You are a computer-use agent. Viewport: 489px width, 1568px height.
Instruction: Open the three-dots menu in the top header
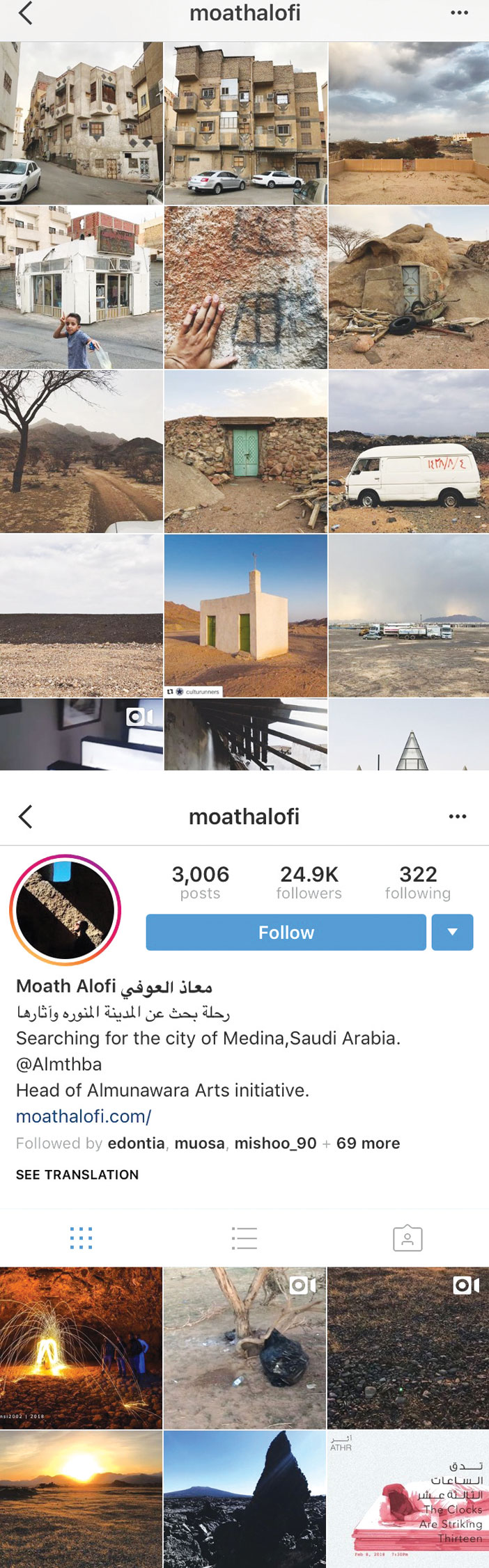pyautogui.click(x=459, y=13)
